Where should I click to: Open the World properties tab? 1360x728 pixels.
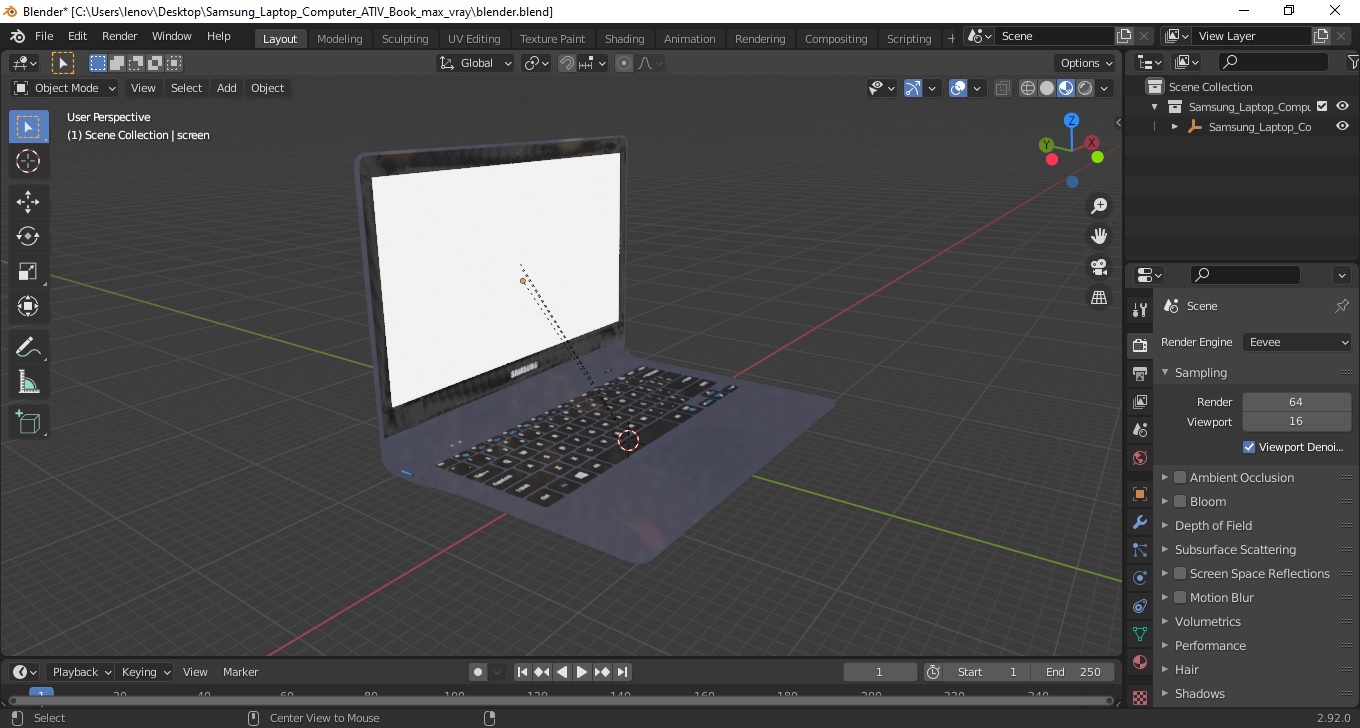coord(1139,458)
